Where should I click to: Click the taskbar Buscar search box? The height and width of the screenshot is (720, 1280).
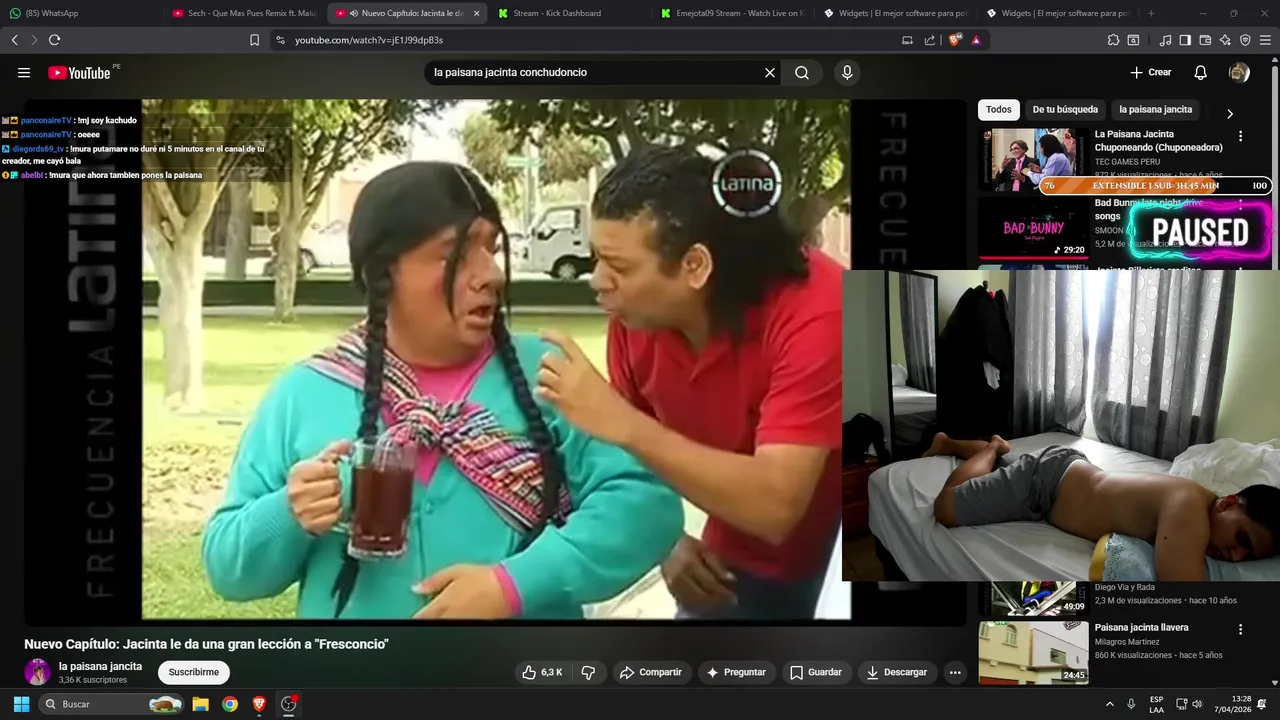(113, 704)
